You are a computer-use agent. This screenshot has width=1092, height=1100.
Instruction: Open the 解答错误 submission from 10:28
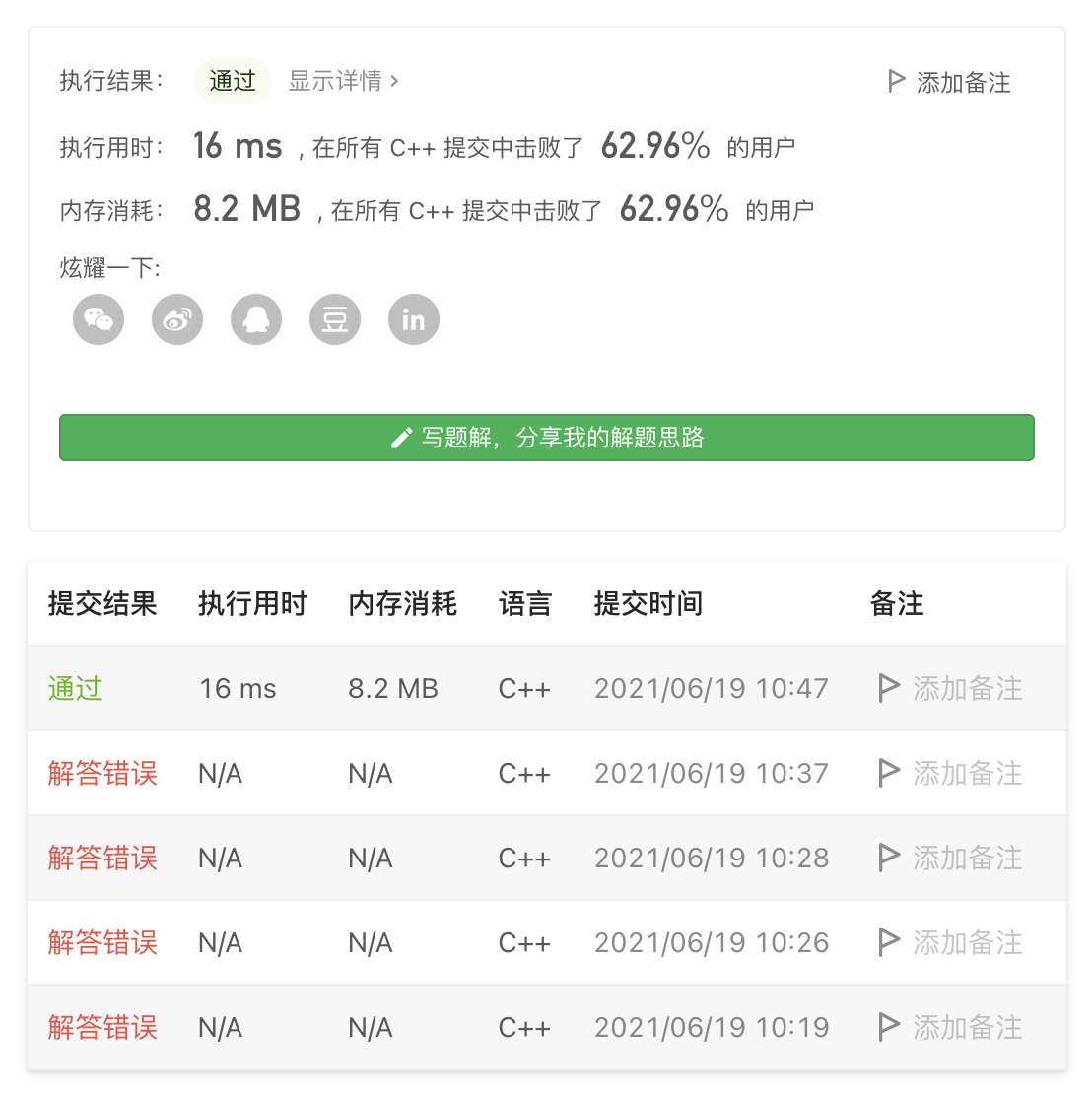102,858
